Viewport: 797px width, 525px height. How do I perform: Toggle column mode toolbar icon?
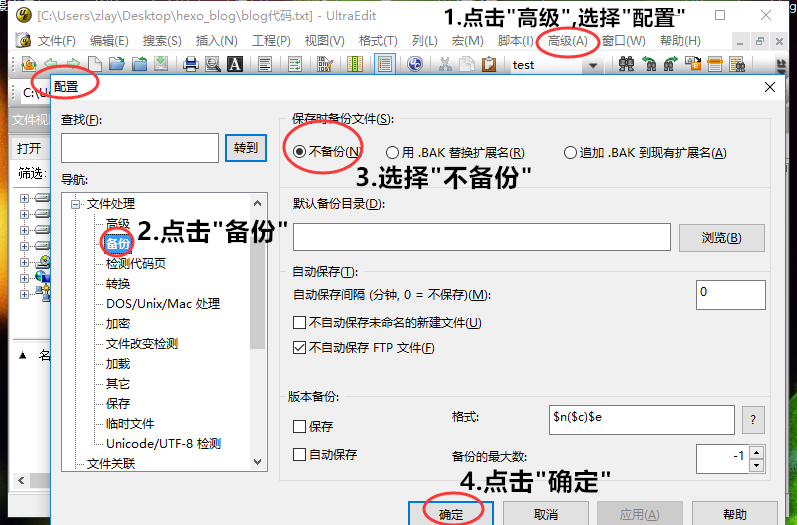354,64
